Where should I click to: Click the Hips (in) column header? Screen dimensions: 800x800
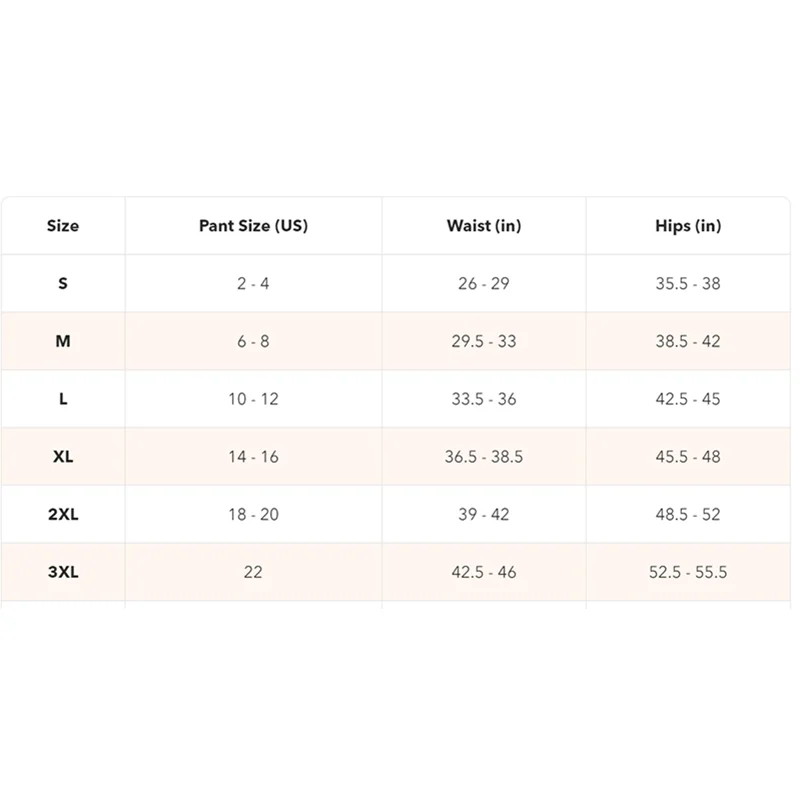click(x=688, y=226)
